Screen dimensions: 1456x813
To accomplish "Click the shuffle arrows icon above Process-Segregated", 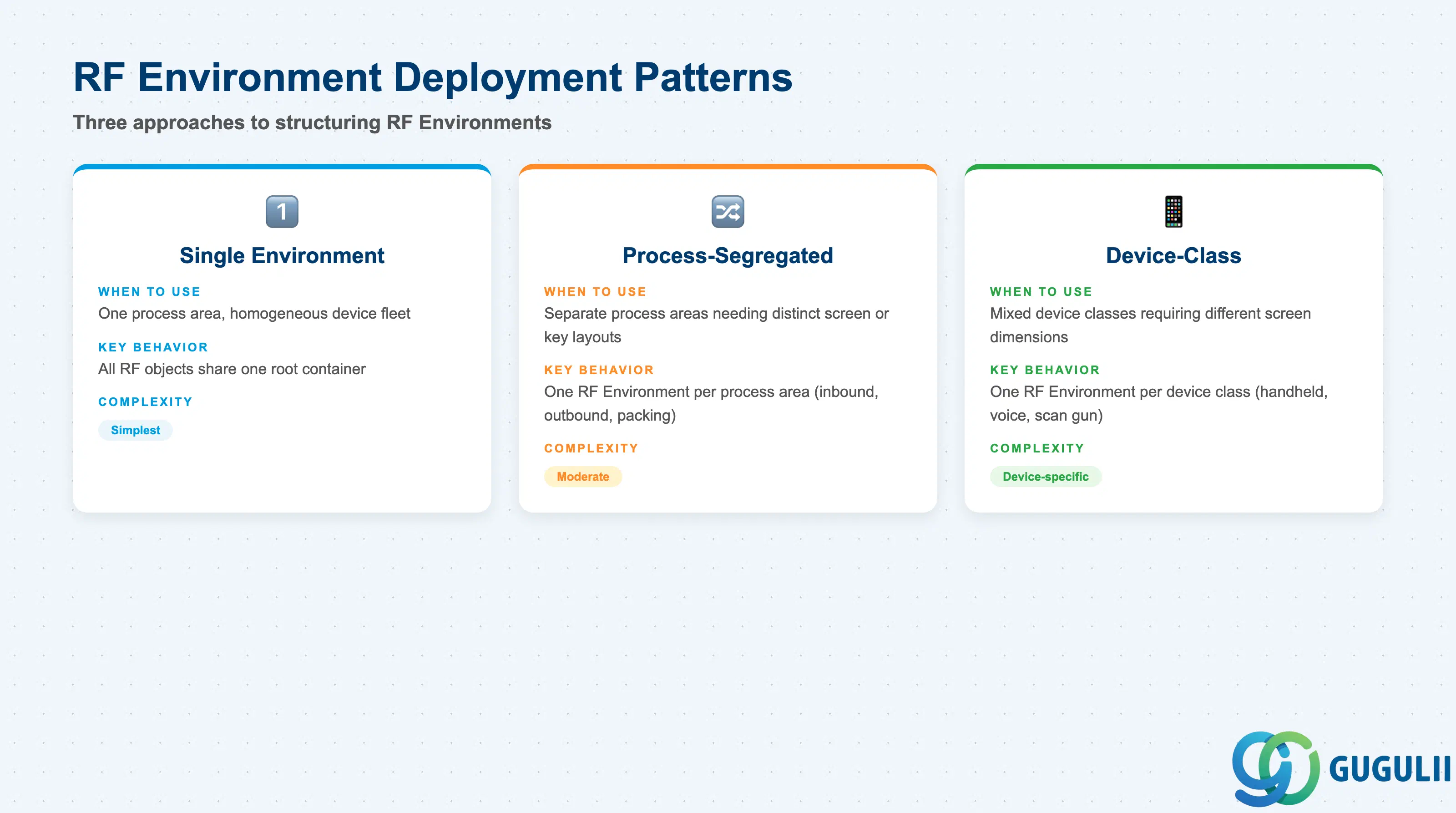I will pos(728,212).
